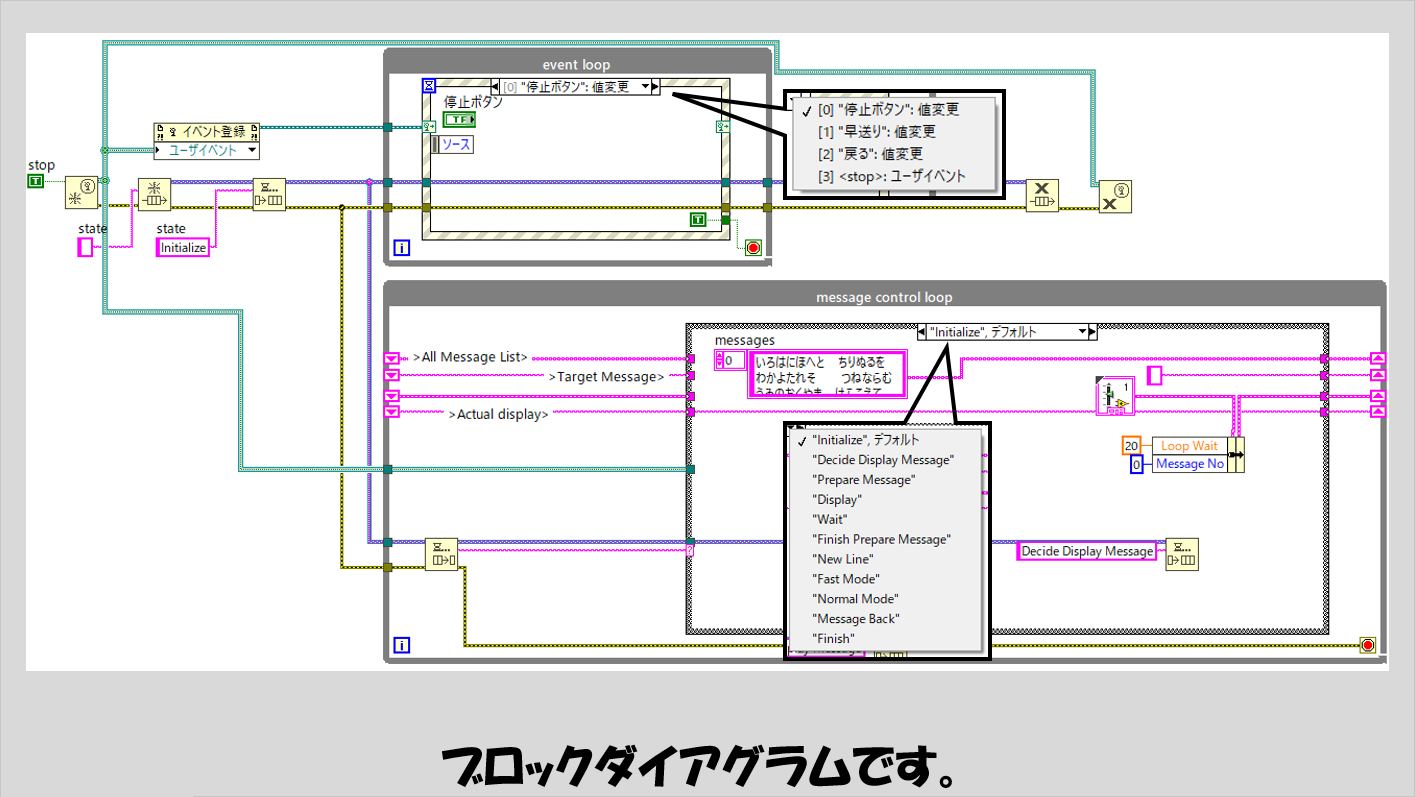Screen dimensions: 1415x797
Task: Choose "Prepare Message" from the case list
Action: point(864,479)
